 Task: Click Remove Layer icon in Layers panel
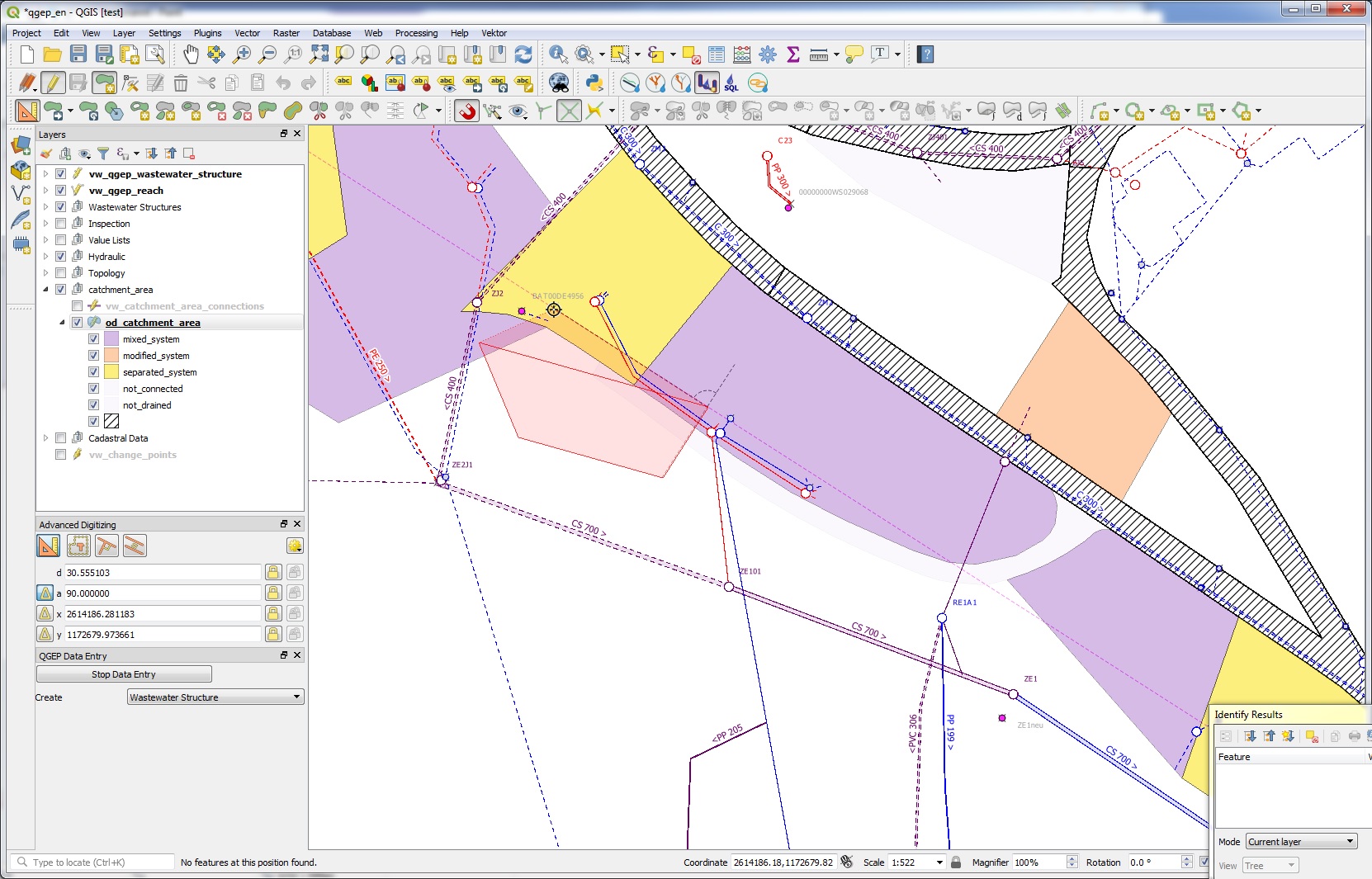pyautogui.click(x=189, y=154)
